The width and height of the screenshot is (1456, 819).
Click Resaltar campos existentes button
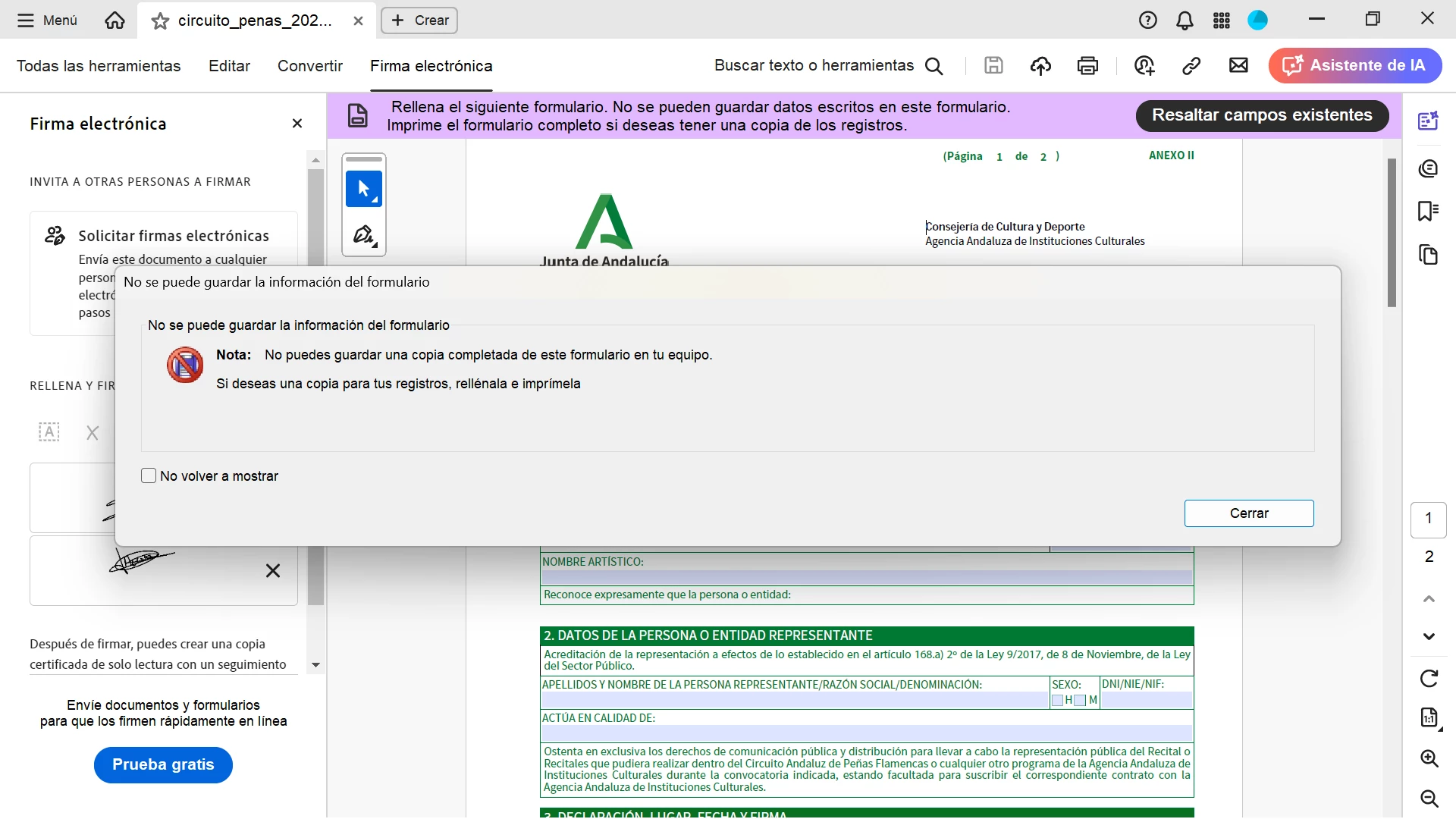click(x=1262, y=115)
